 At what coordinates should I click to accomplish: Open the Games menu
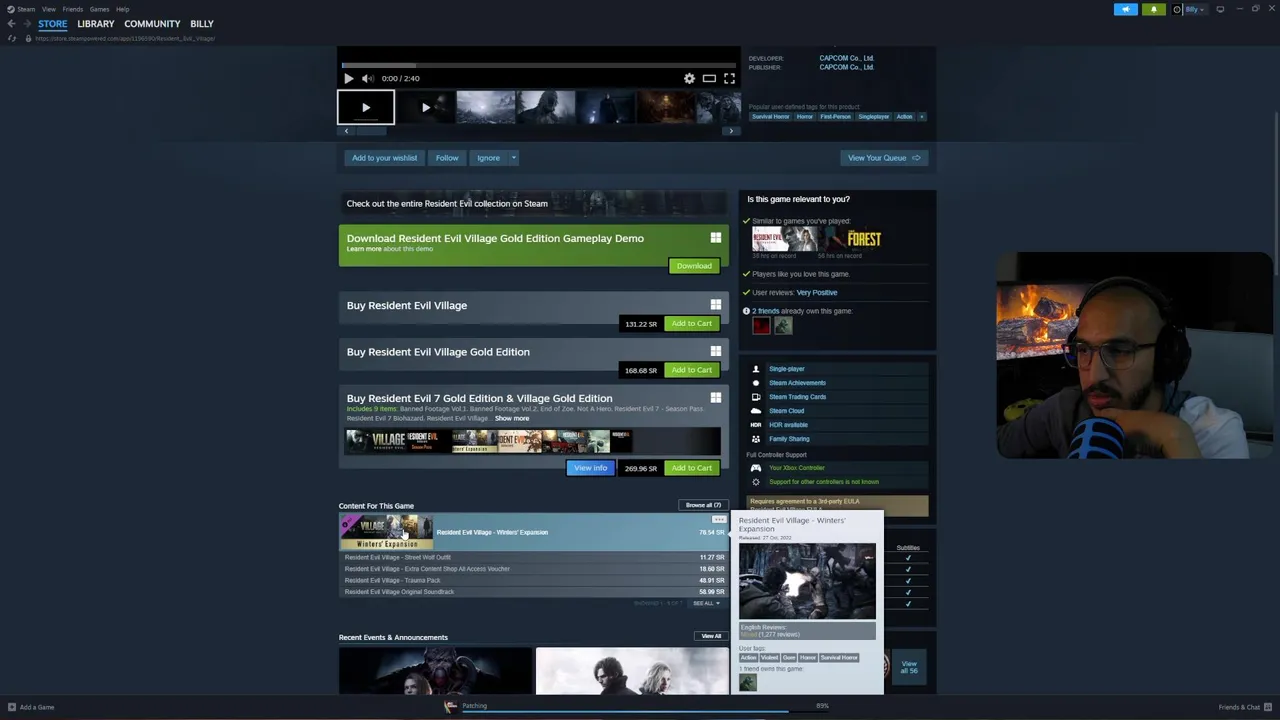pyautogui.click(x=99, y=9)
